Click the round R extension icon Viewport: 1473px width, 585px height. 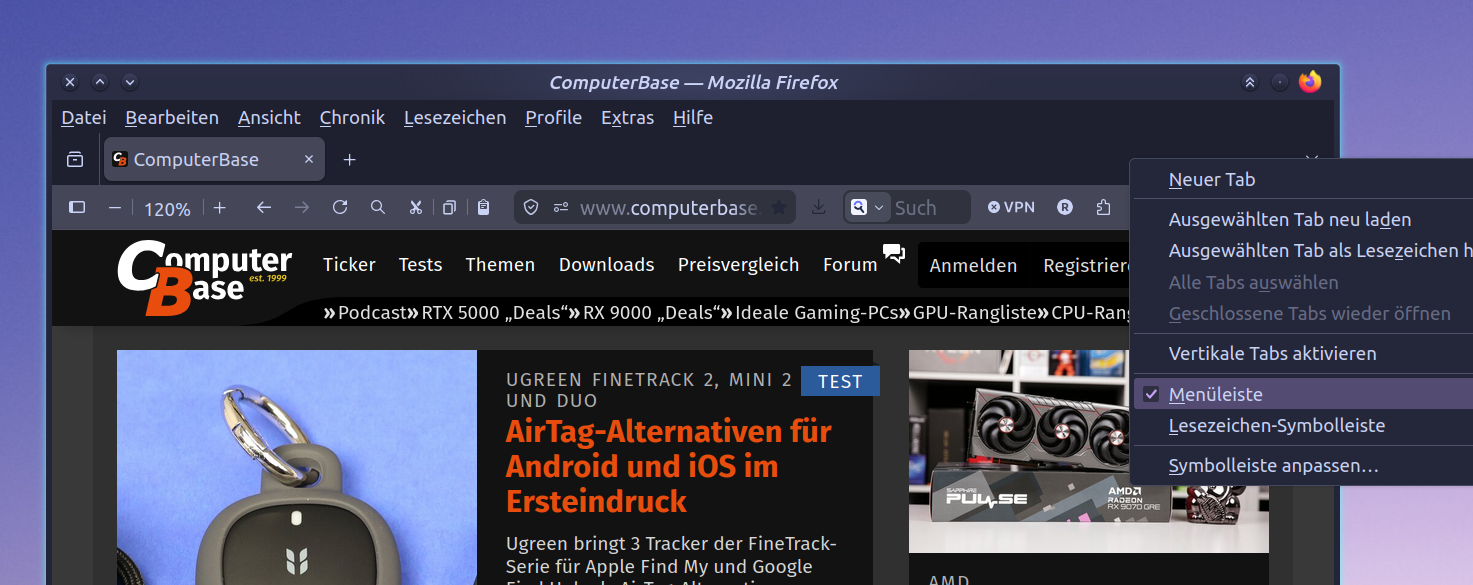[1065, 208]
